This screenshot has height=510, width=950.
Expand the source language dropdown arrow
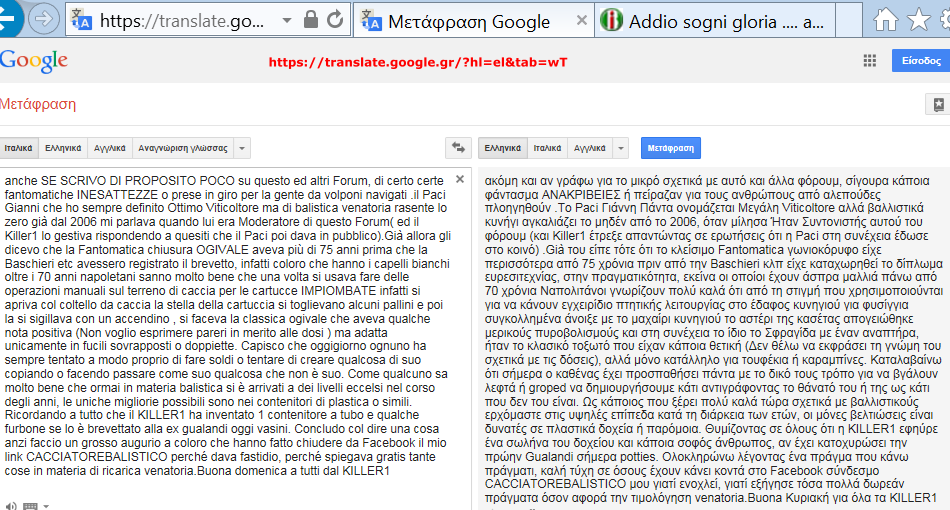coord(242,148)
